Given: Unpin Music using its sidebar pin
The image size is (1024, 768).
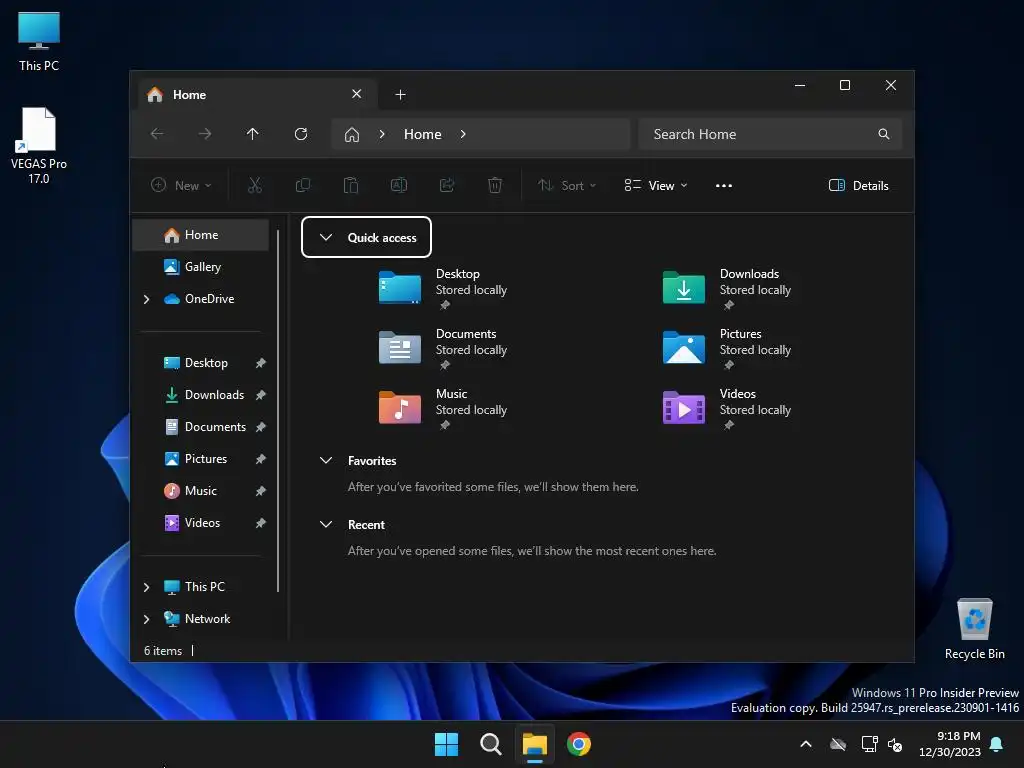Looking at the screenshot, I should click(261, 491).
